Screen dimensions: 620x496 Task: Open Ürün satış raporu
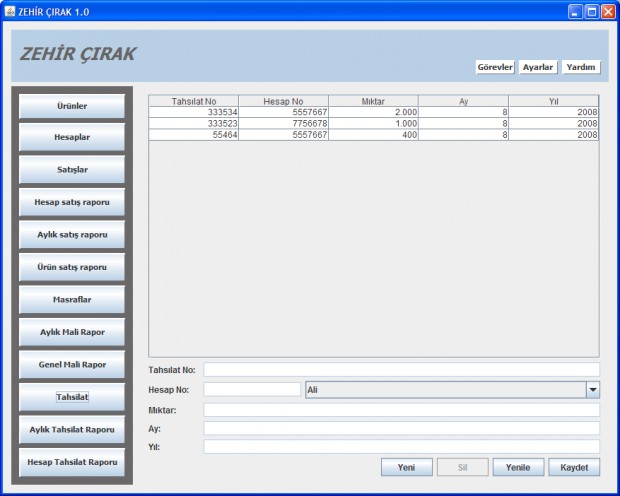[72, 267]
